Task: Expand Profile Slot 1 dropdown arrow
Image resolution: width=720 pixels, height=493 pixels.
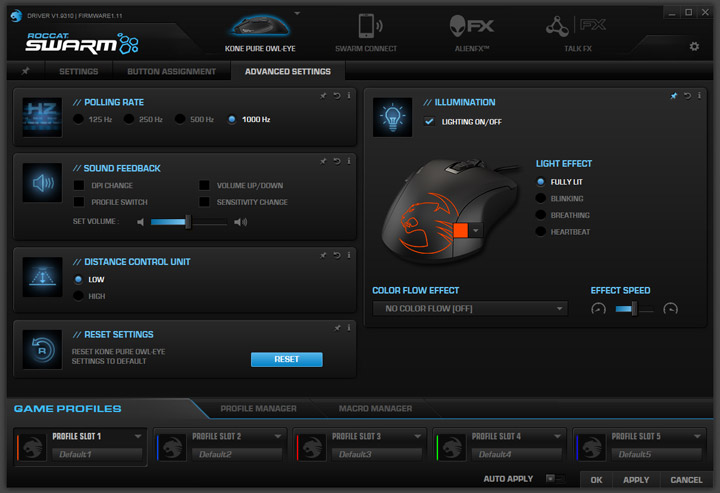Action: pyautogui.click(x=138, y=436)
